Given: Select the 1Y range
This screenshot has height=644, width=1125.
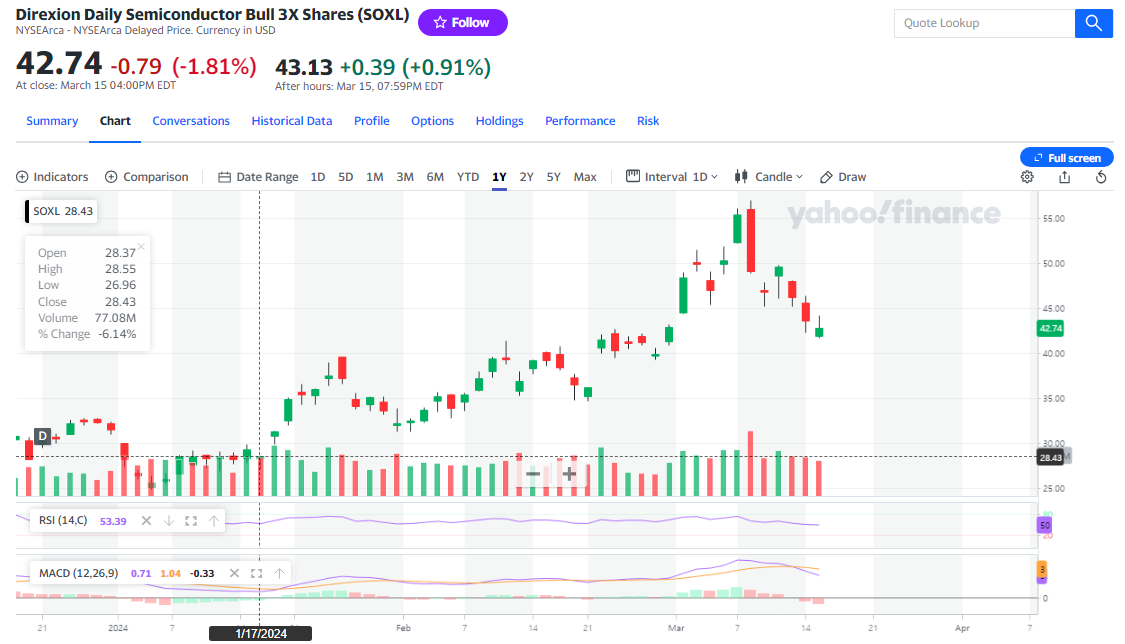Looking at the screenshot, I should pyautogui.click(x=499, y=177).
